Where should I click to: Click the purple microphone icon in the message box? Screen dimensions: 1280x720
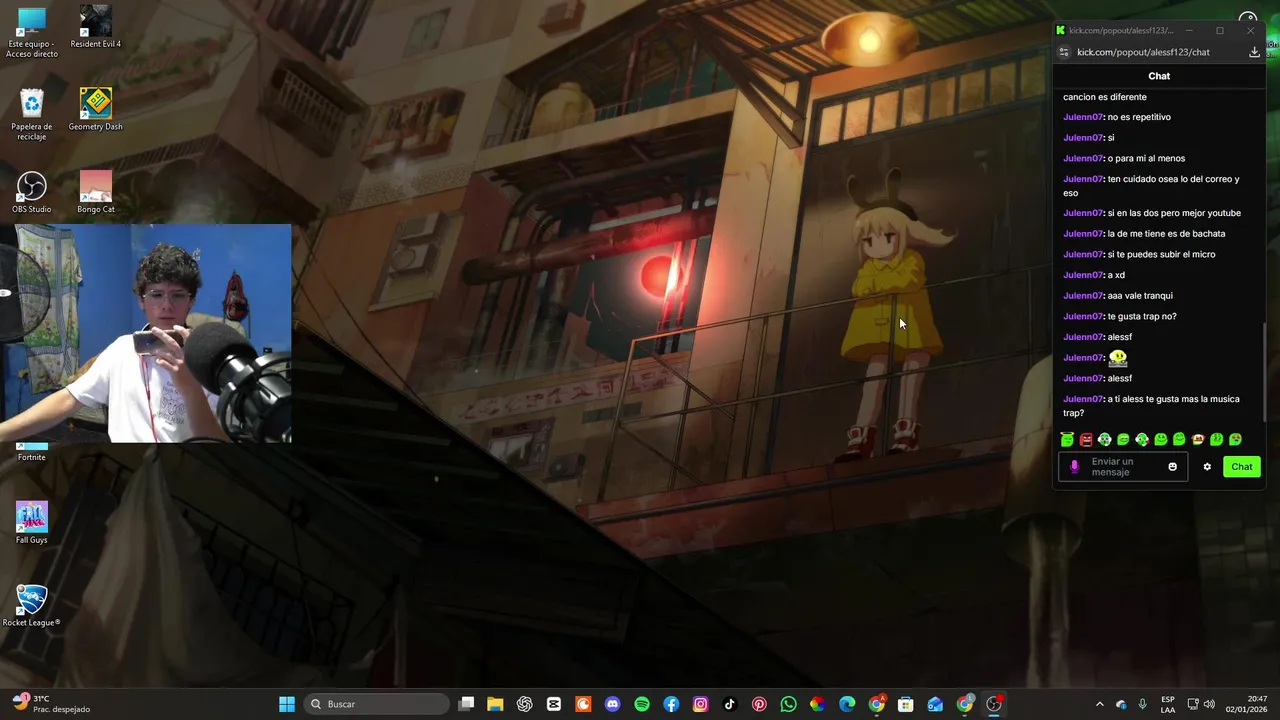tap(1075, 467)
